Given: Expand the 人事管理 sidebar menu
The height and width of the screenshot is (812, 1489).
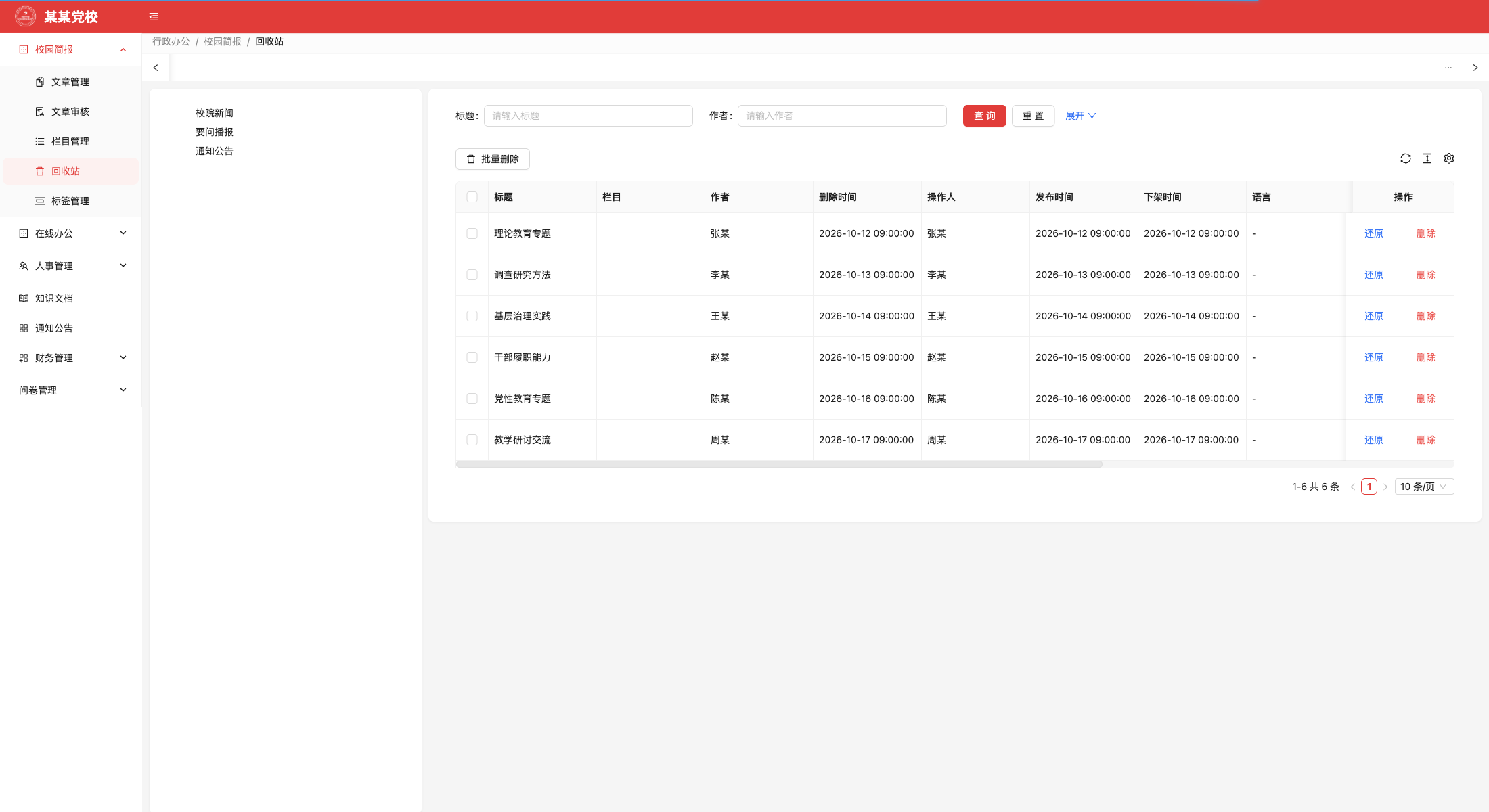Looking at the screenshot, I should click(71, 266).
